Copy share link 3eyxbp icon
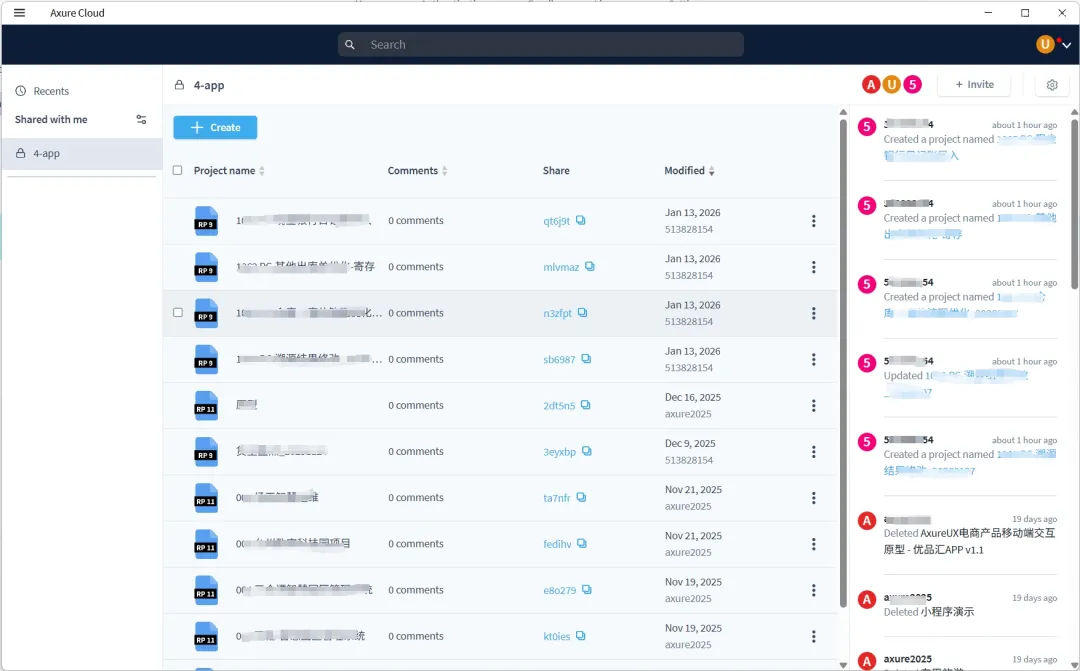 (587, 451)
